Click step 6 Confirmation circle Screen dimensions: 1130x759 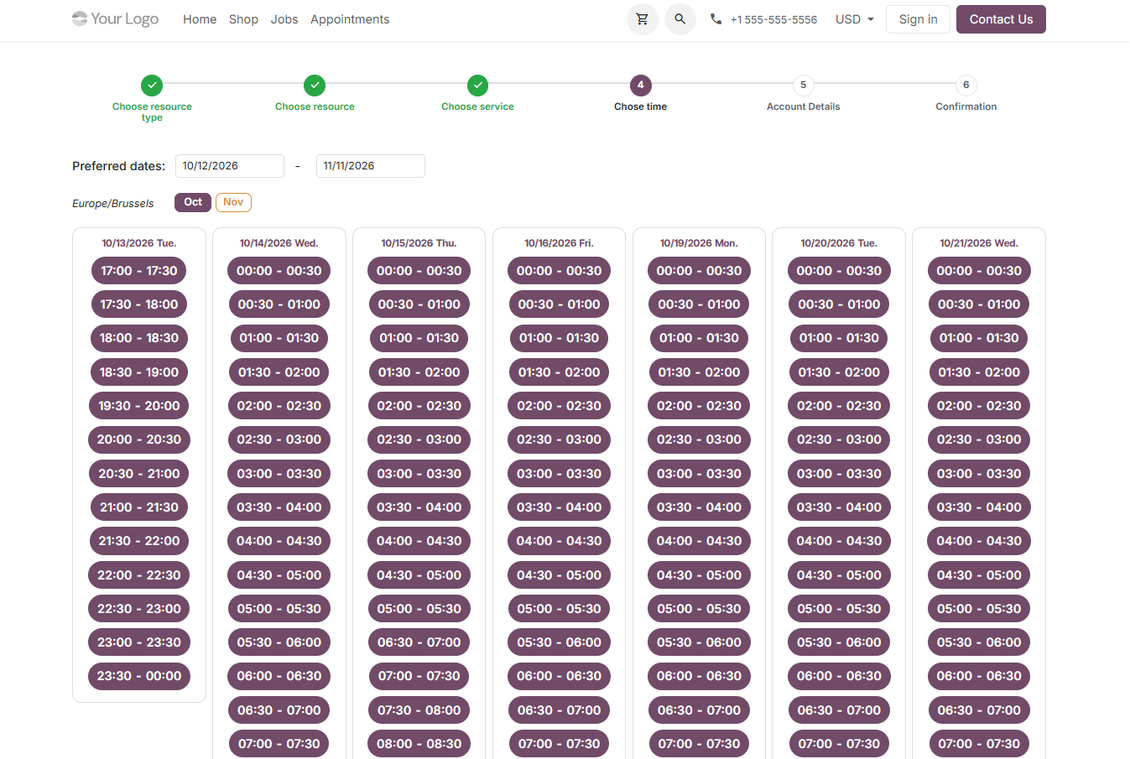(x=966, y=85)
